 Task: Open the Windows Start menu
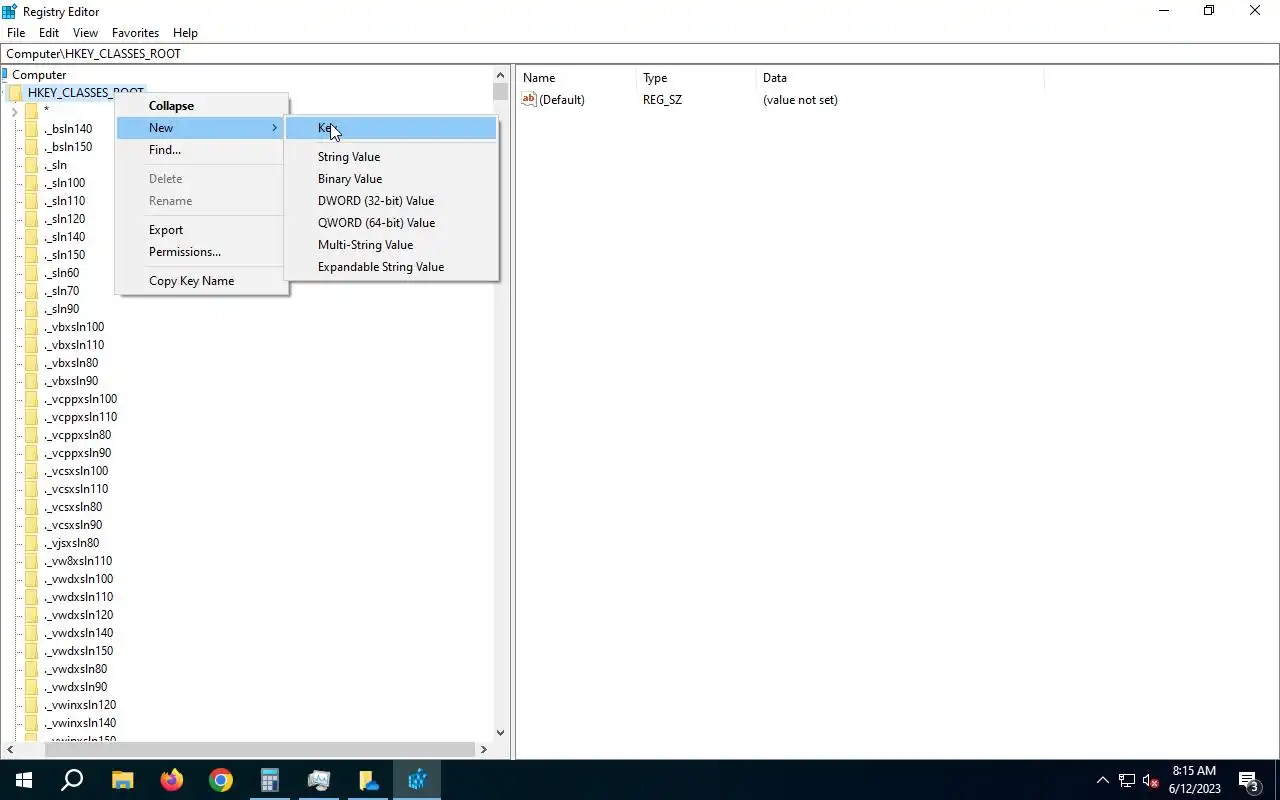[x=24, y=780]
